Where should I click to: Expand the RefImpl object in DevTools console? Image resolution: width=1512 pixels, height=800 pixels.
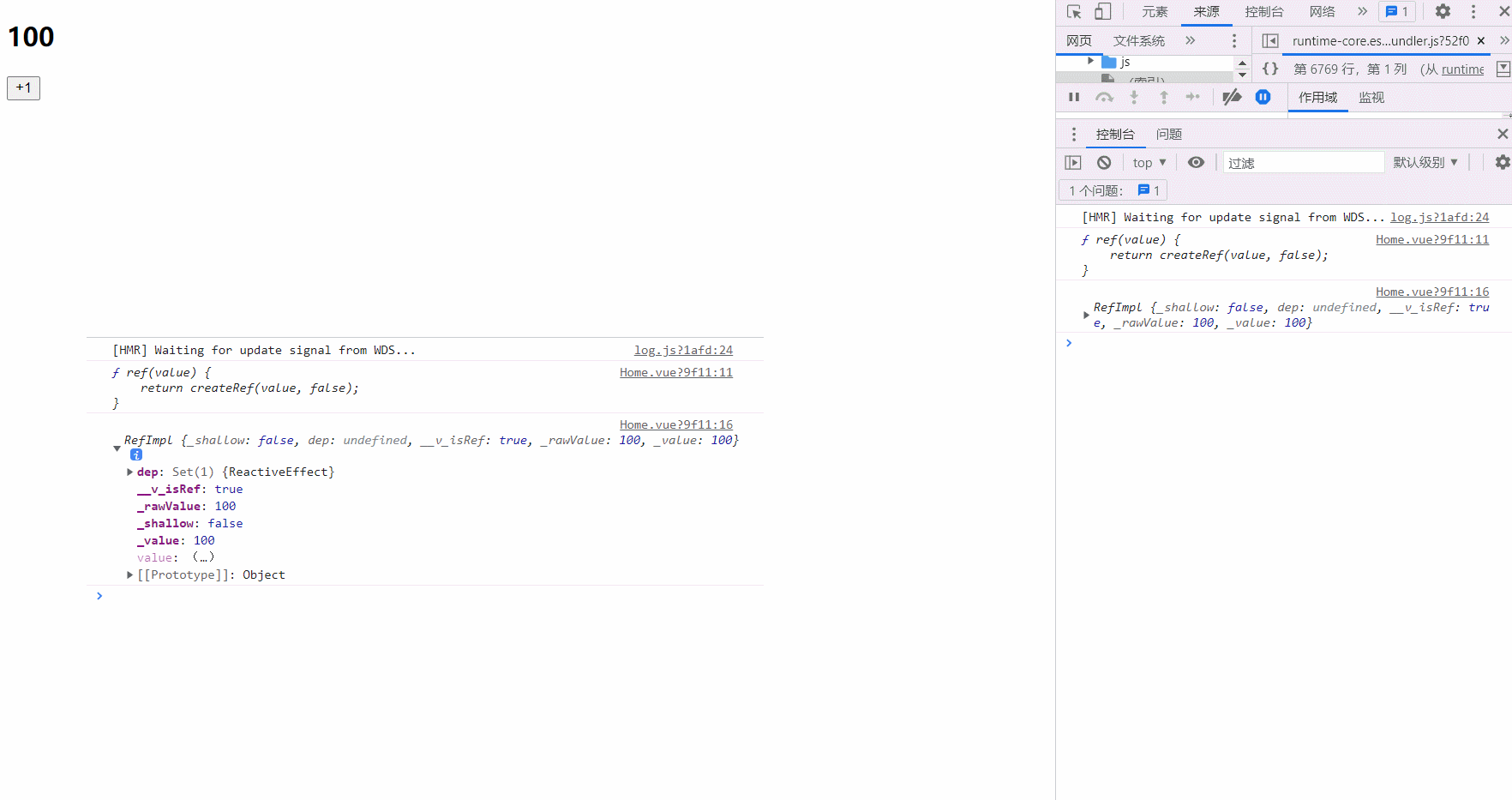pos(1086,316)
